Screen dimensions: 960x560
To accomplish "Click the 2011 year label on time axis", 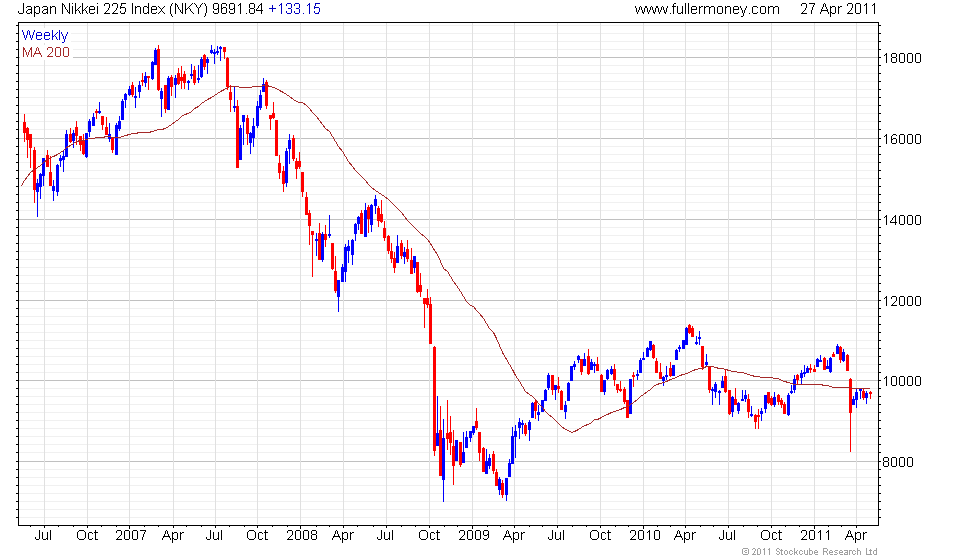I will tap(816, 536).
